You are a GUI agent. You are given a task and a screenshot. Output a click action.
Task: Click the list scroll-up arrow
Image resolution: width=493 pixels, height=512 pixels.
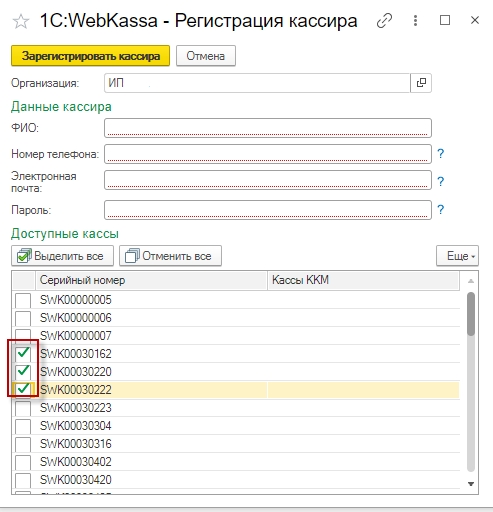tap(471, 281)
